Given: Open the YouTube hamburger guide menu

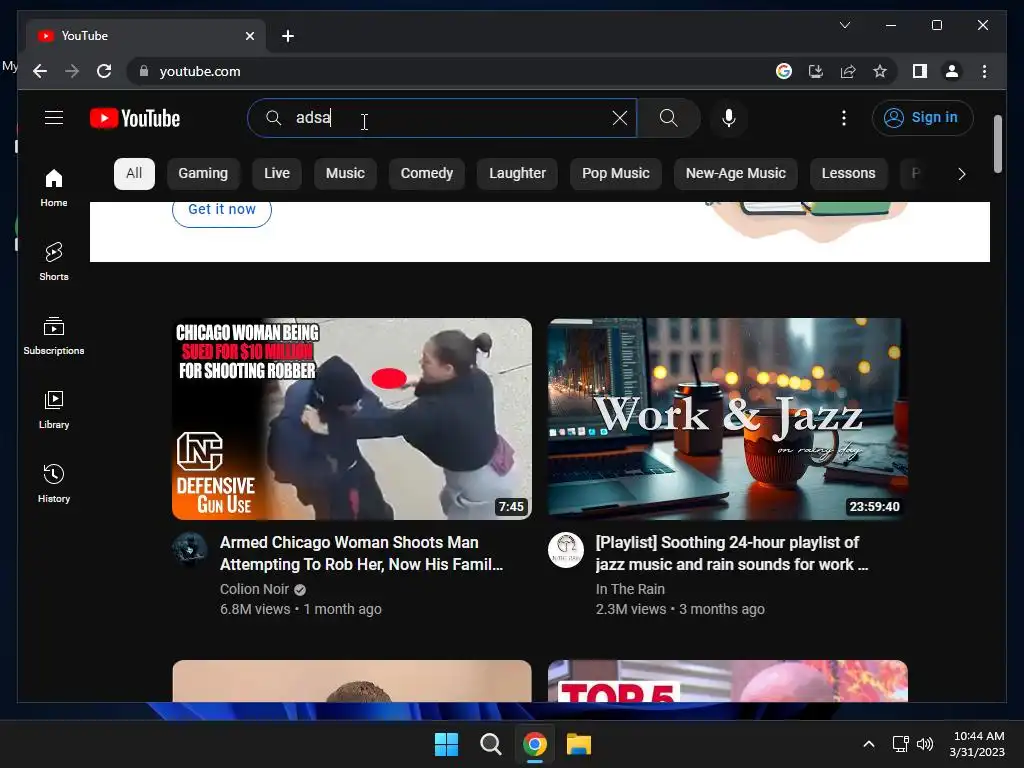Looking at the screenshot, I should 54,118.
